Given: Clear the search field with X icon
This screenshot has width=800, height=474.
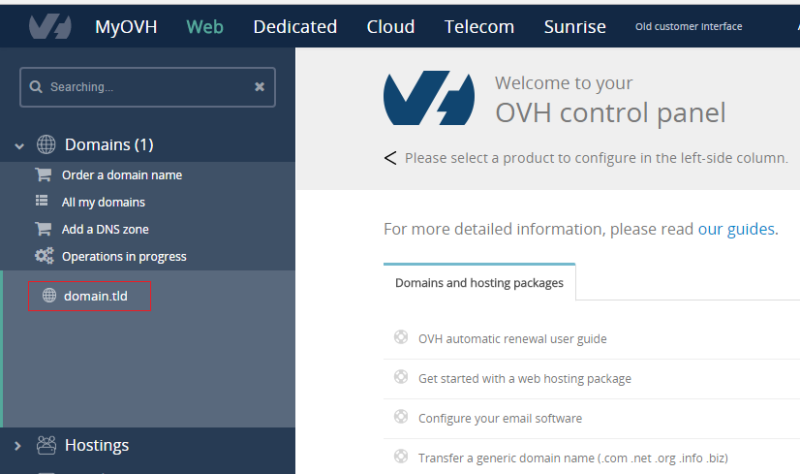Looking at the screenshot, I should point(259,87).
